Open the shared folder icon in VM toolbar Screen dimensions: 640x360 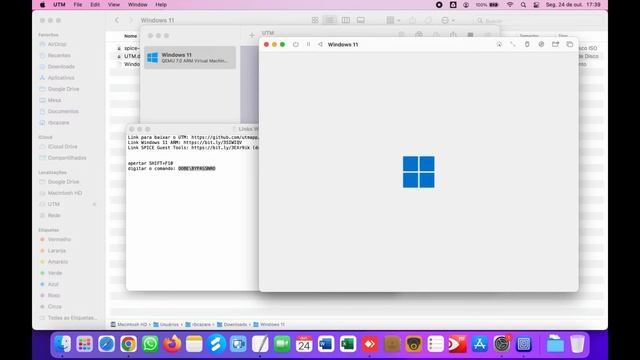pyautogui.click(x=555, y=44)
